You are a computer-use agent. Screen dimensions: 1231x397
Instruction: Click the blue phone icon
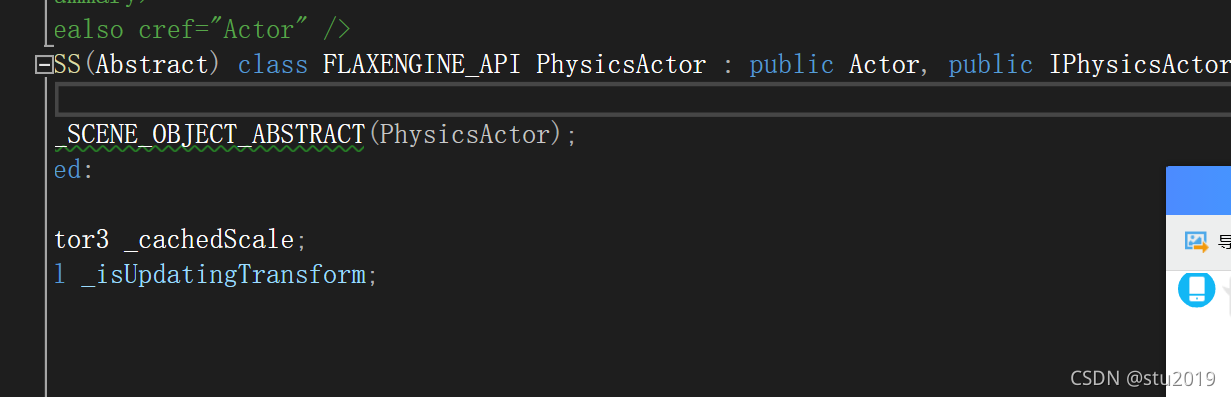coord(1196,288)
